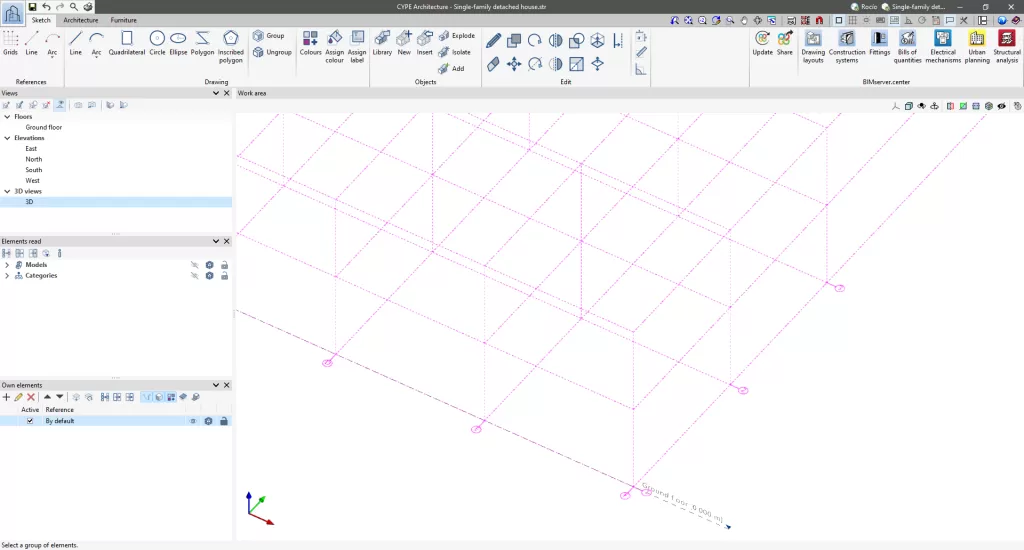The width and height of the screenshot is (1024, 550).
Task: Toggle visibility eye for By default layer
Action: pyautogui.click(x=193, y=421)
